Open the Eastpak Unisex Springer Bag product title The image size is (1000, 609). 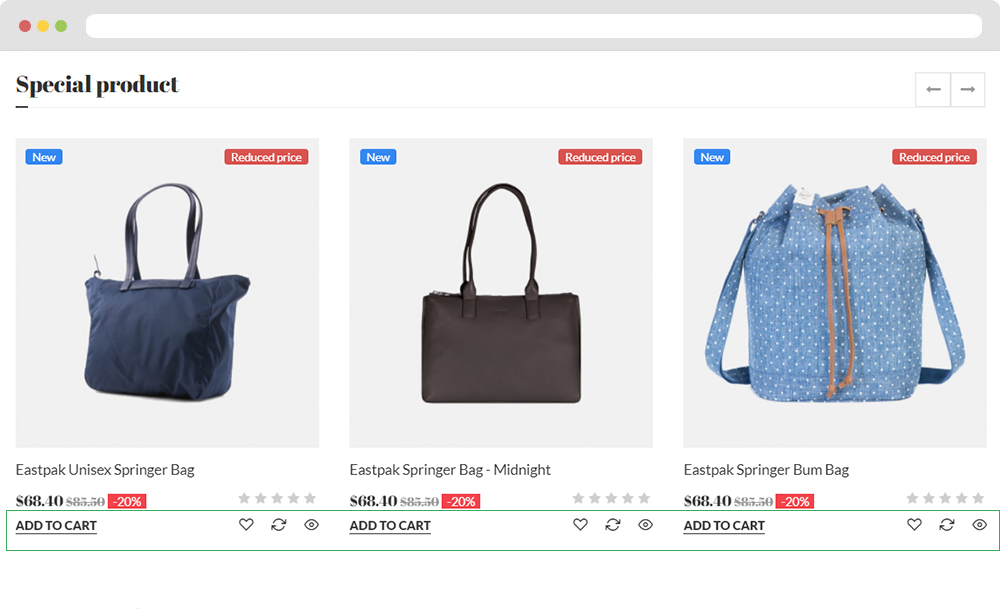[x=105, y=470]
